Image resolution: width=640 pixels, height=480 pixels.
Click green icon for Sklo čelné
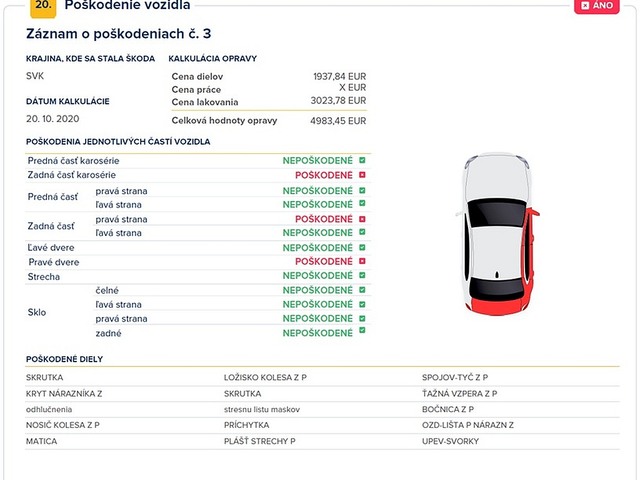tap(362, 290)
